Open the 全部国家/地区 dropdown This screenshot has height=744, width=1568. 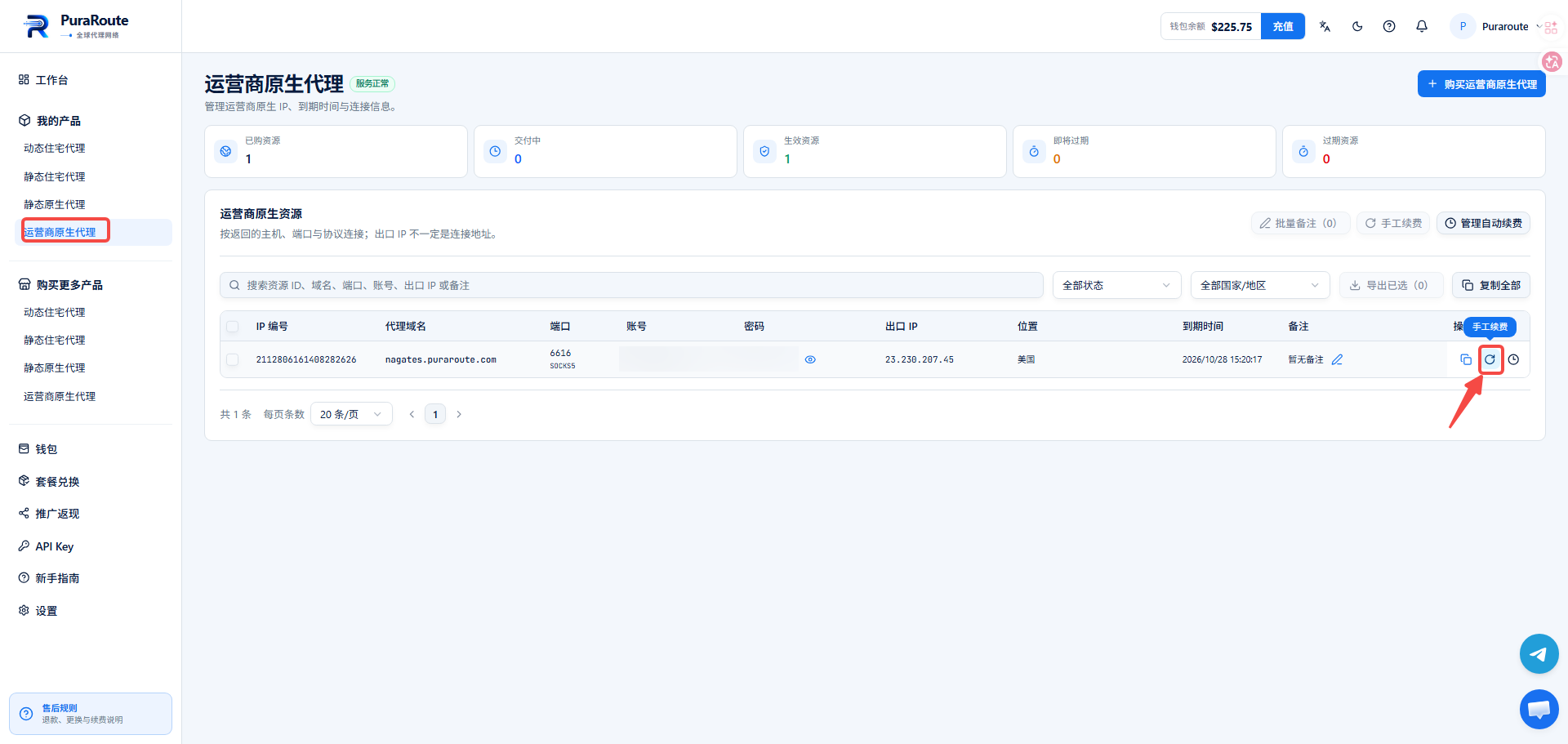tap(1260, 285)
